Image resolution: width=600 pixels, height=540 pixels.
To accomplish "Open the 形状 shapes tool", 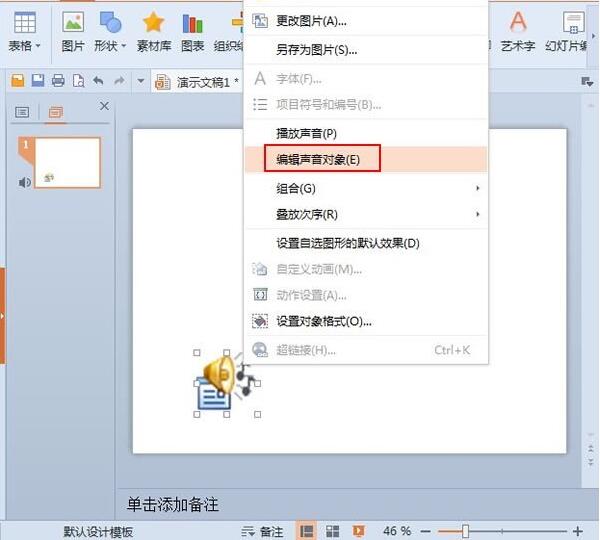I will [x=110, y=32].
